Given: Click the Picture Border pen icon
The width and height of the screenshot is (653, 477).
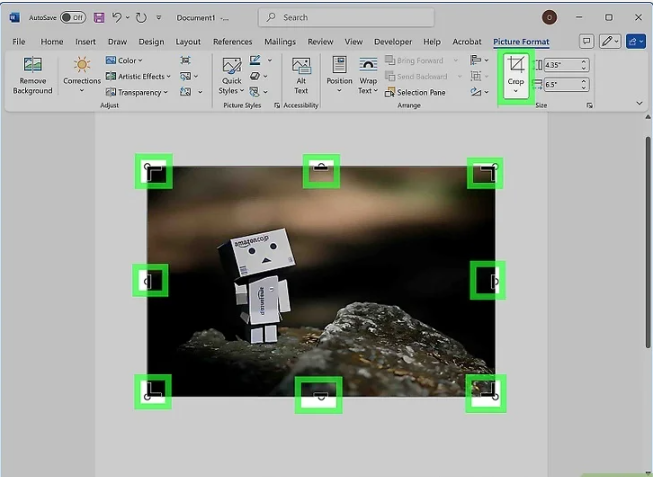Looking at the screenshot, I should point(255,60).
